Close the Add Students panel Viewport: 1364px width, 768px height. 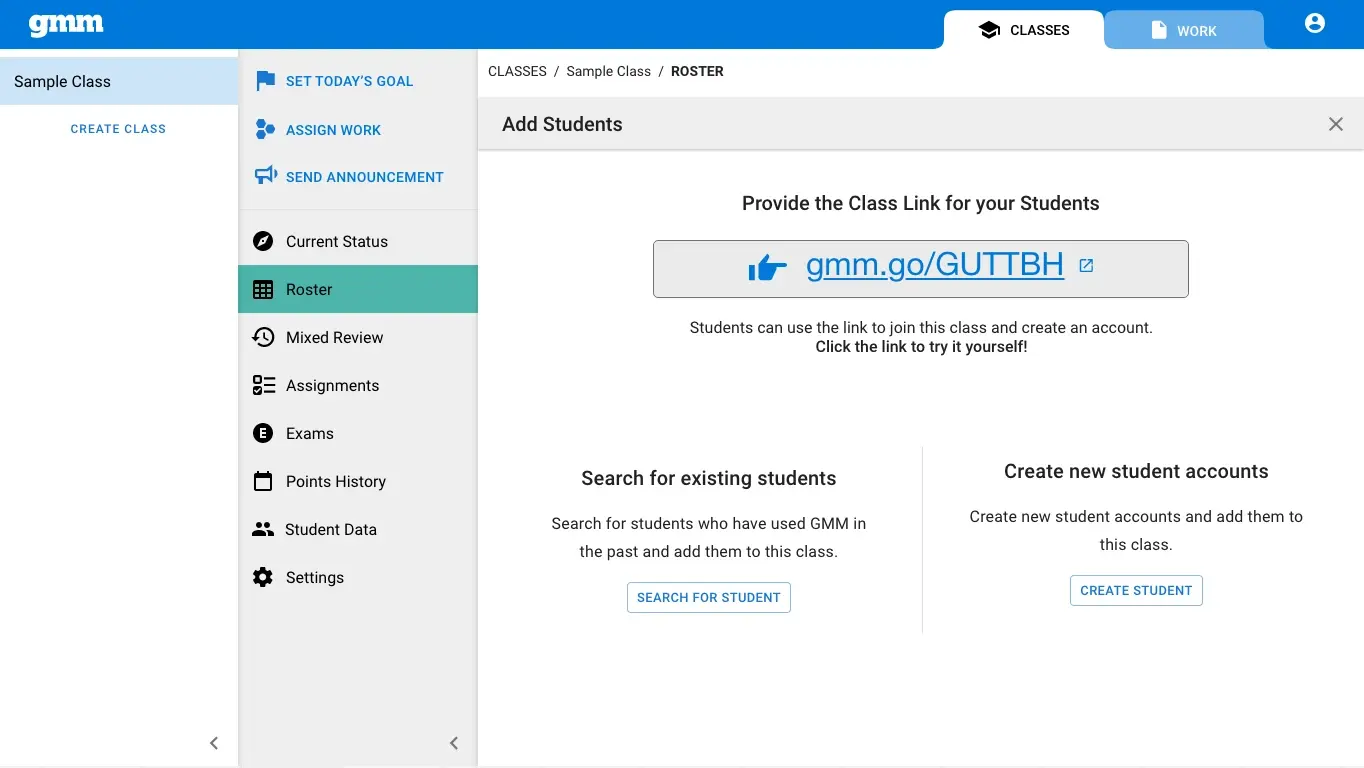[1336, 124]
